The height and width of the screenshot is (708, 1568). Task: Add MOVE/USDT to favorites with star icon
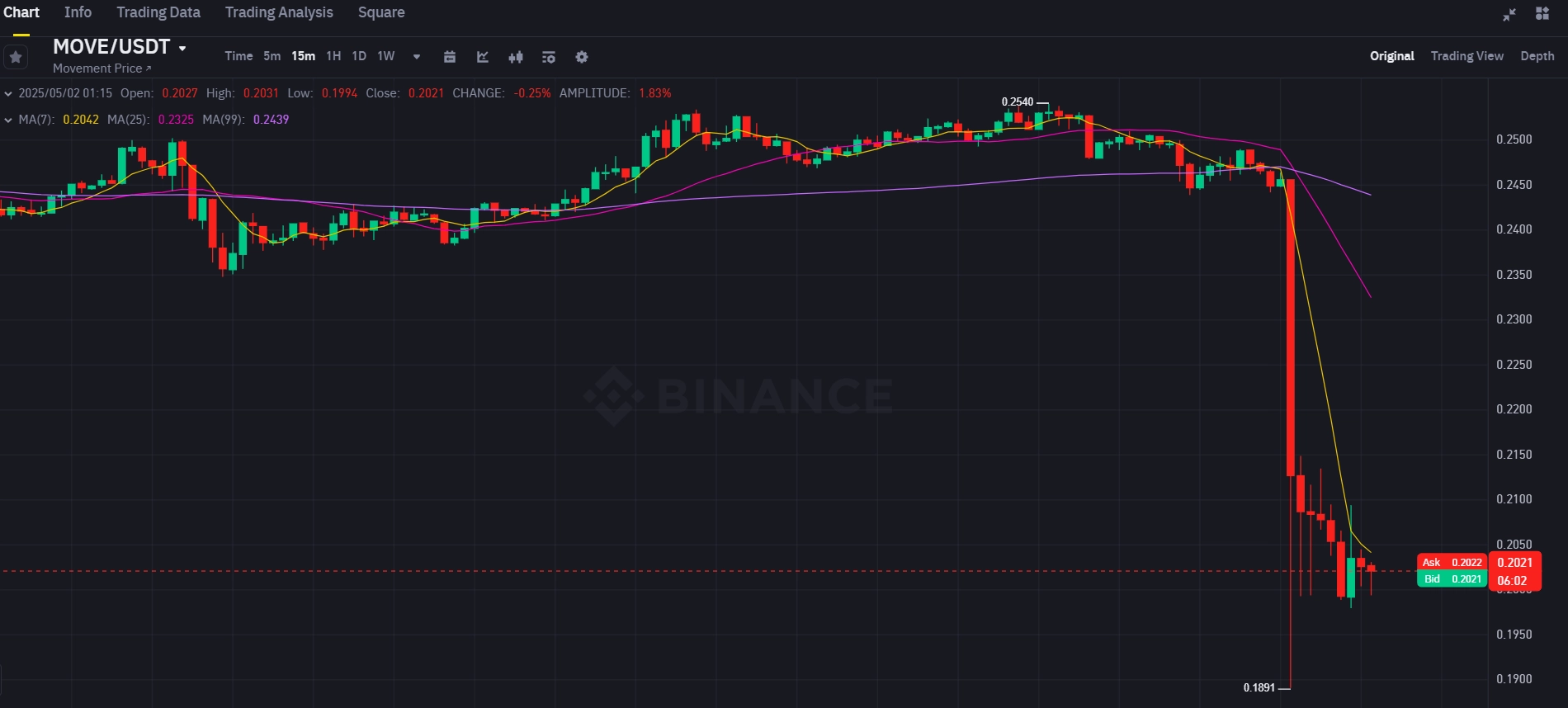coord(16,57)
